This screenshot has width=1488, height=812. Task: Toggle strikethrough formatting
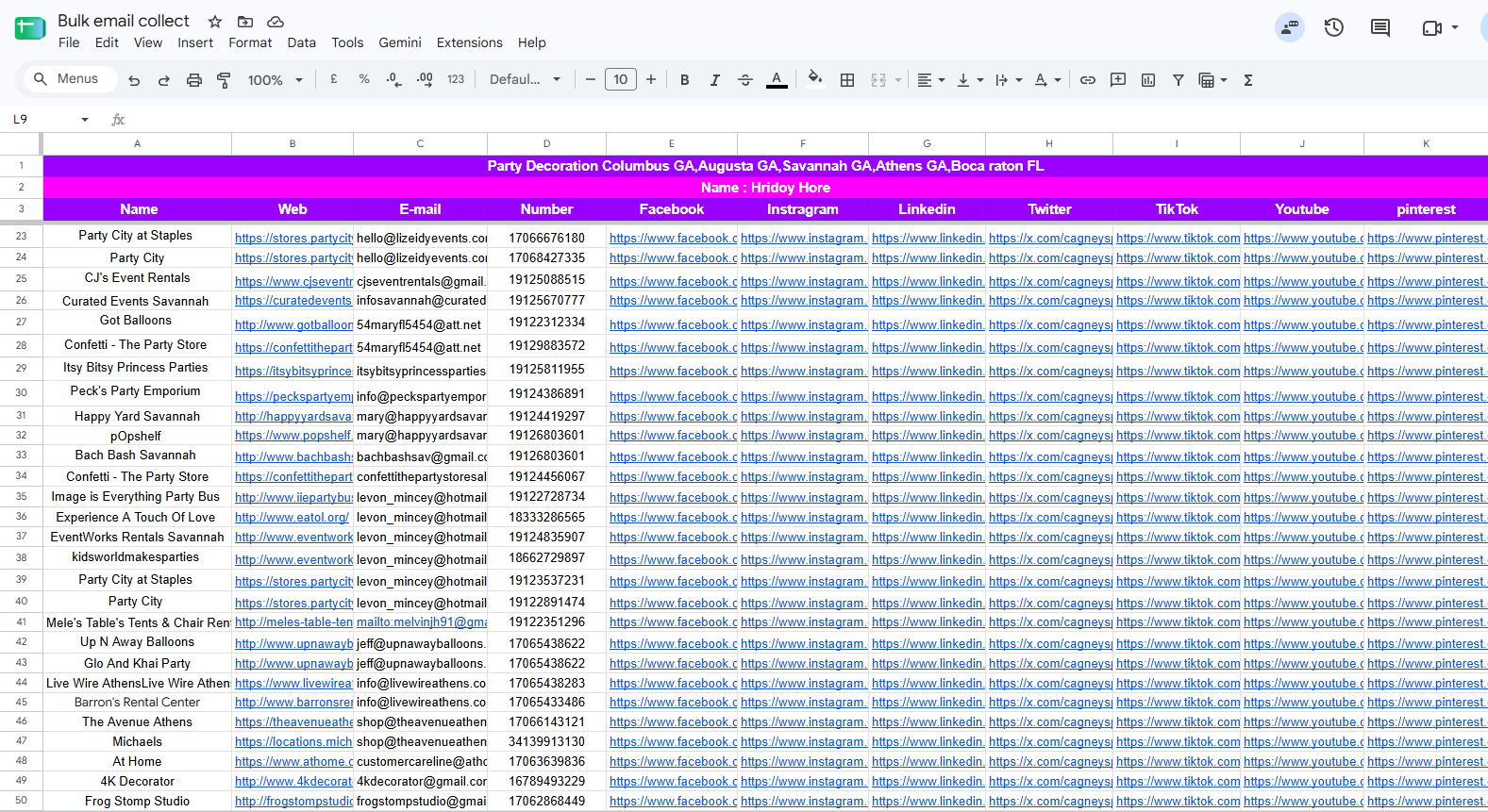click(745, 80)
